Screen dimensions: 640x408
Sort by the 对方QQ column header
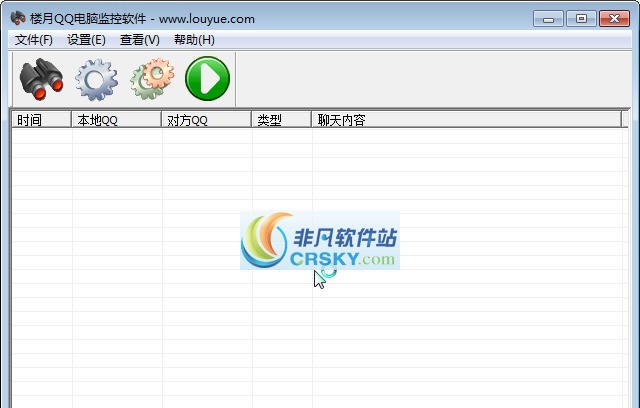(x=206, y=120)
